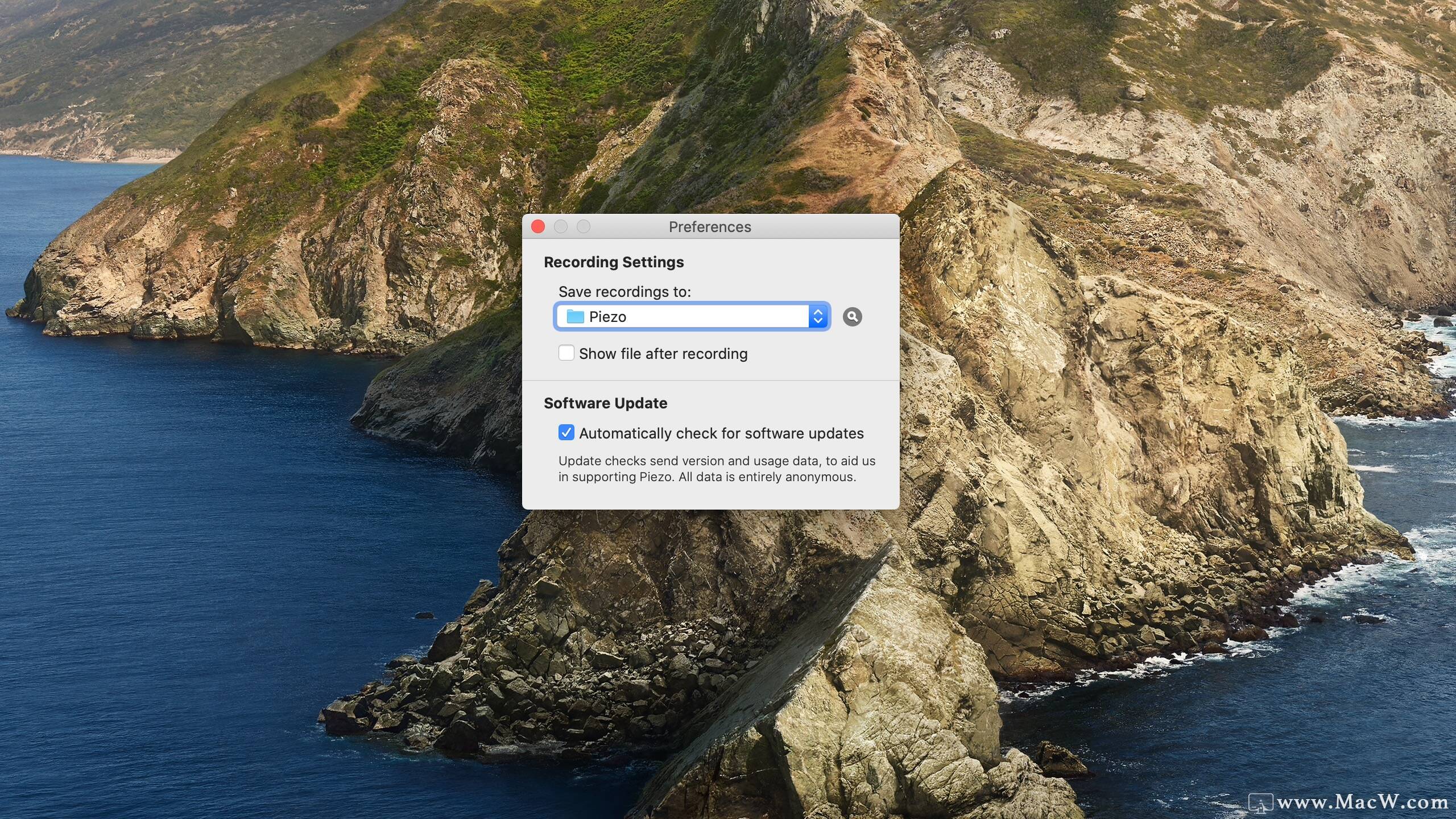Screen dimensions: 1456x819
Task: Click the 'Show file after recording' label
Action: click(663, 354)
